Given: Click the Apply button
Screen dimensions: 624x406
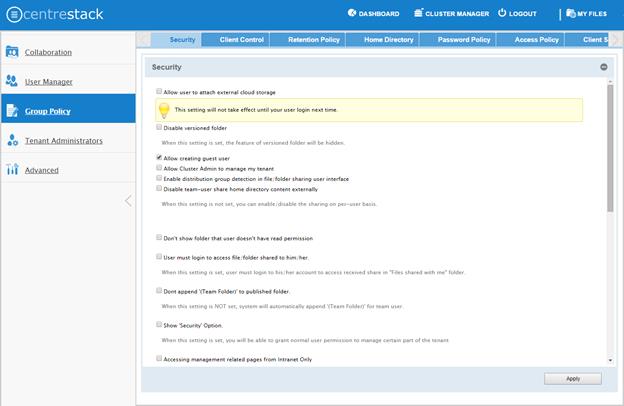Looking at the screenshot, I should pos(573,379).
